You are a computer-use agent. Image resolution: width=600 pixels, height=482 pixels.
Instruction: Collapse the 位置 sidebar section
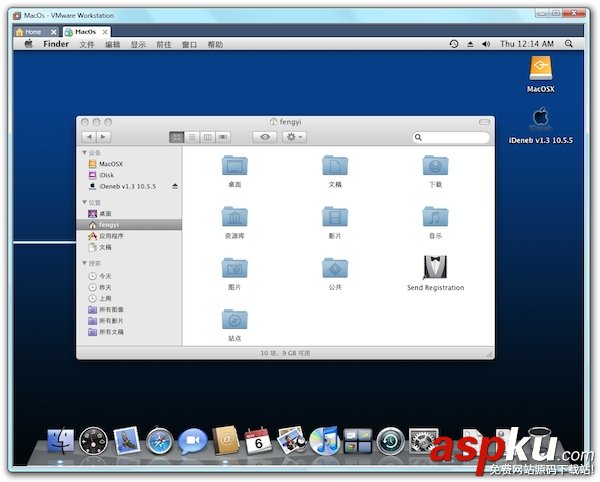pos(85,202)
